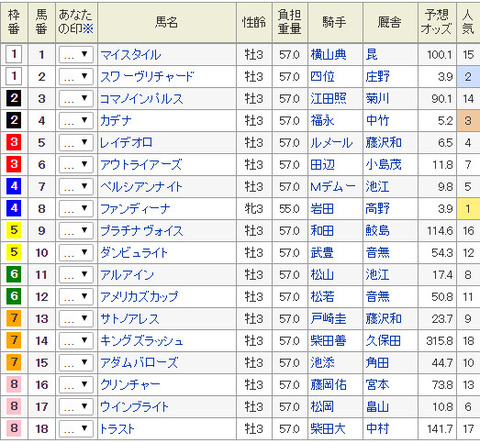Screen dimensions: 480x443
Task: Click the 人気 column header
Action: pos(468,22)
